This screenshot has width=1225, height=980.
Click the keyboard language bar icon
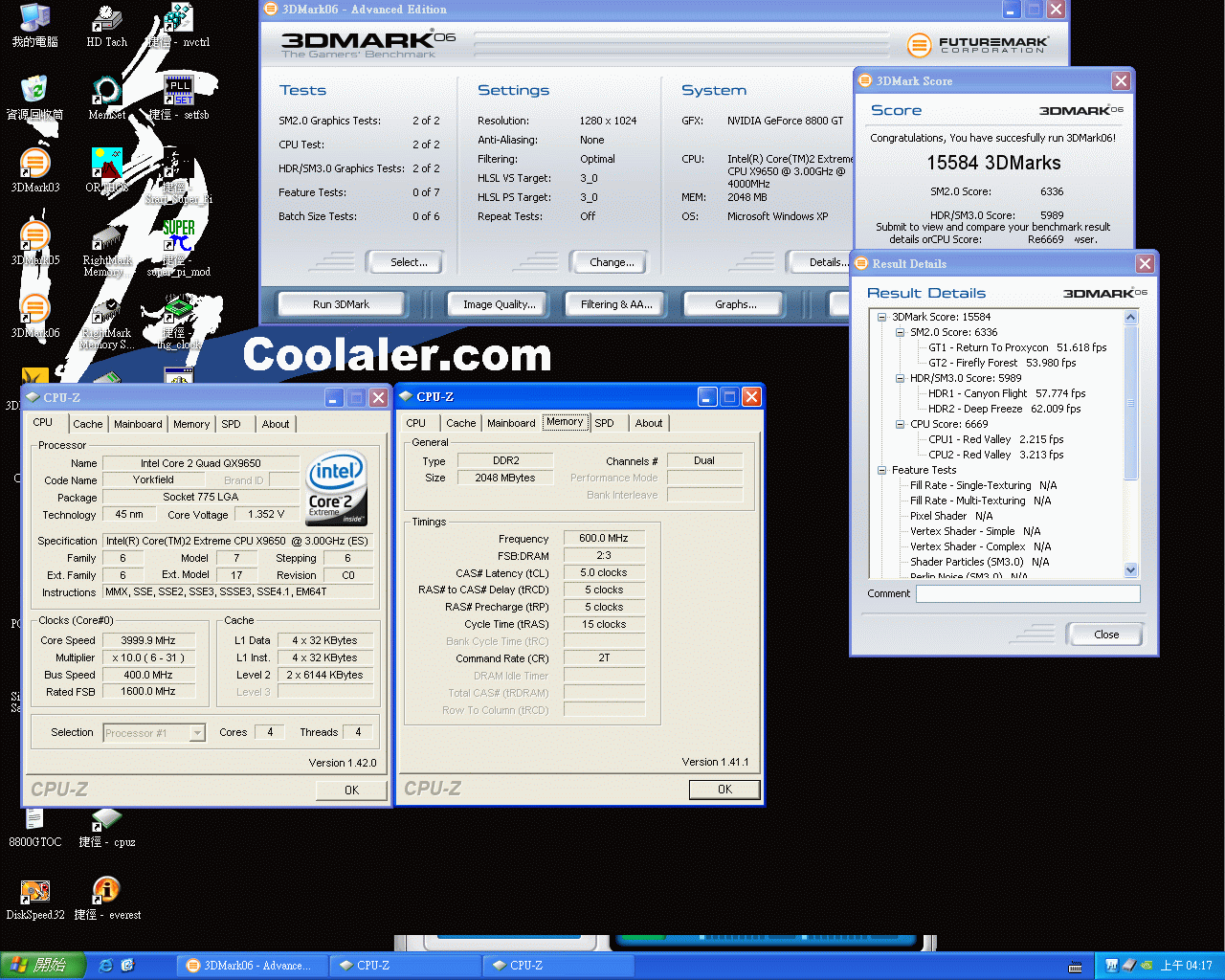click(1075, 967)
